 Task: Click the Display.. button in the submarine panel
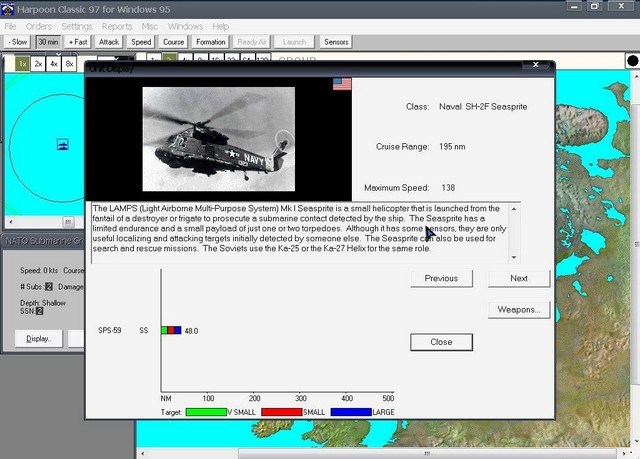[x=39, y=339]
